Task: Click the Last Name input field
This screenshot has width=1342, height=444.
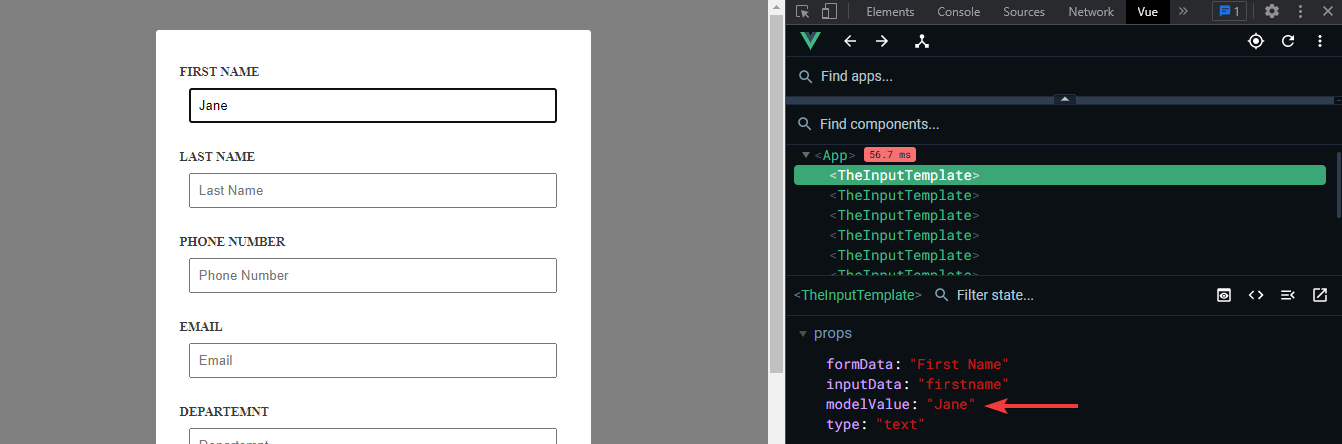Action: pyautogui.click(x=373, y=190)
